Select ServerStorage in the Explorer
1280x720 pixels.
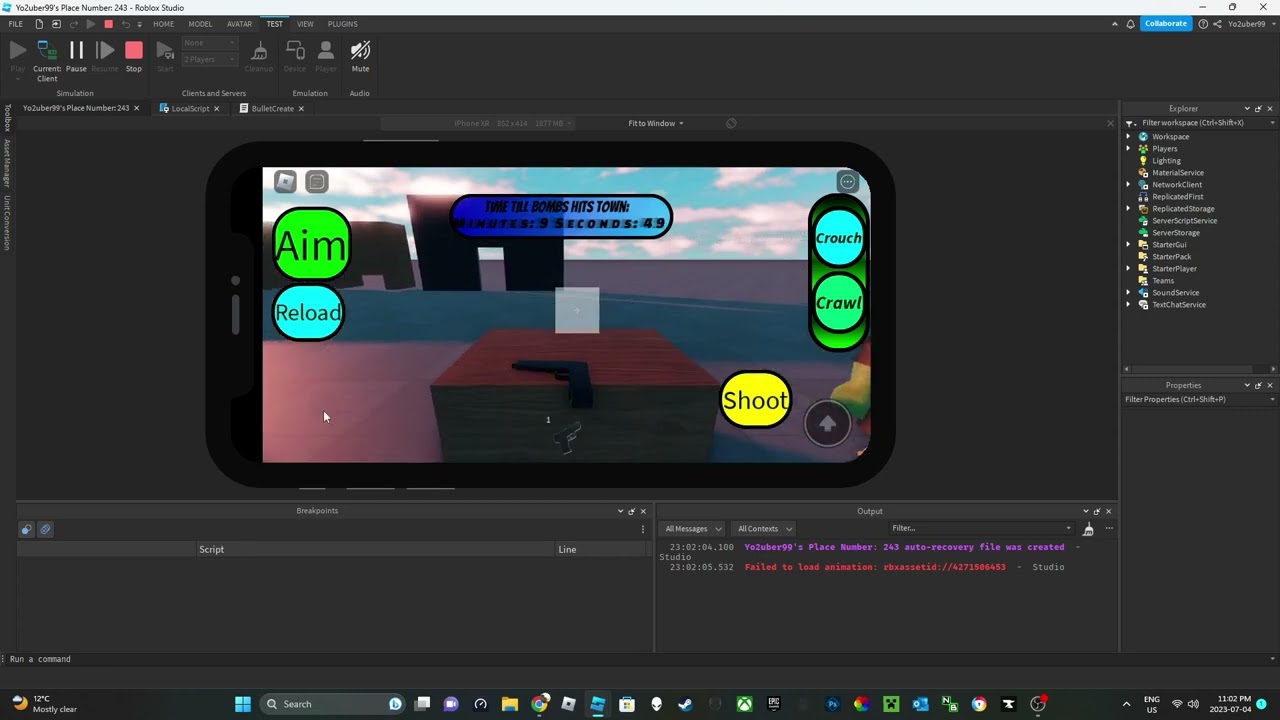(1175, 232)
